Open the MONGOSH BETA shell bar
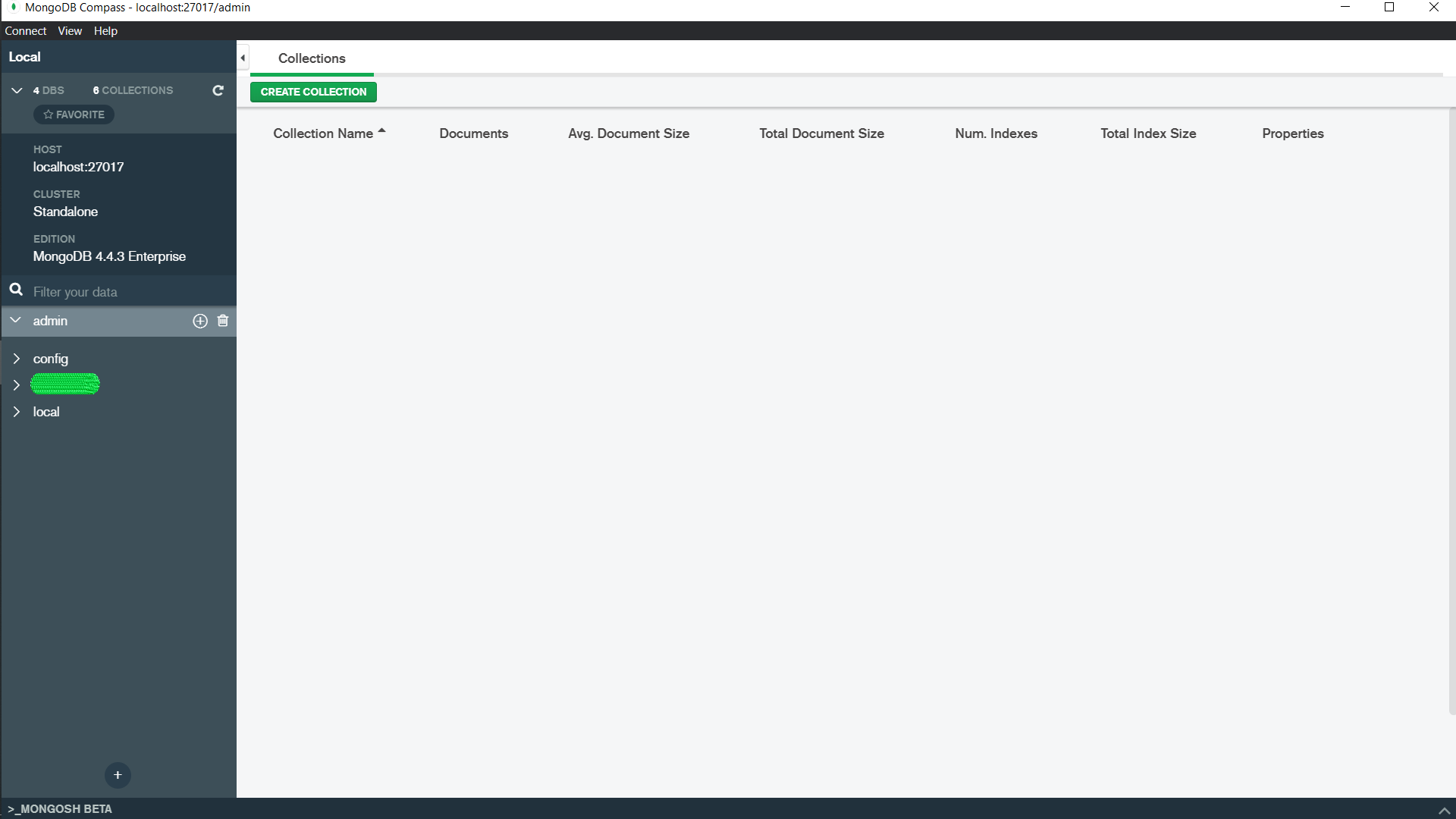 point(58,808)
